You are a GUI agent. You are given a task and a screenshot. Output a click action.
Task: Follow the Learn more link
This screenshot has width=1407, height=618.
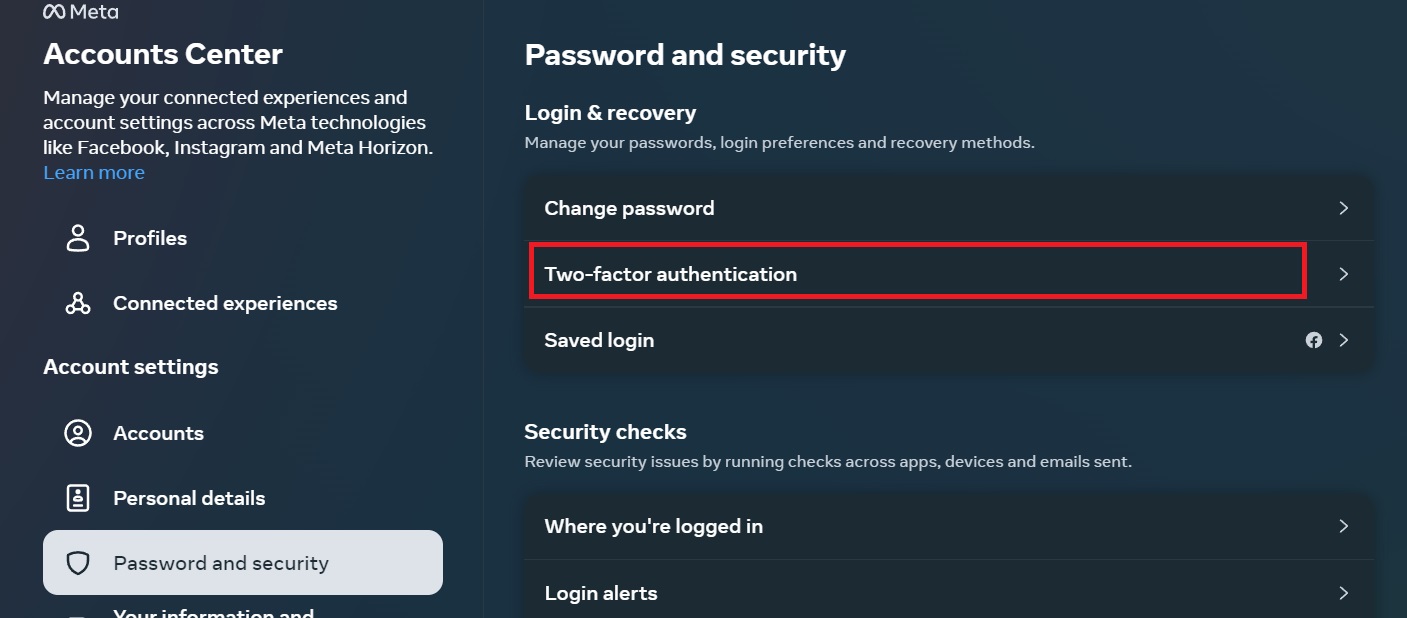pos(94,173)
